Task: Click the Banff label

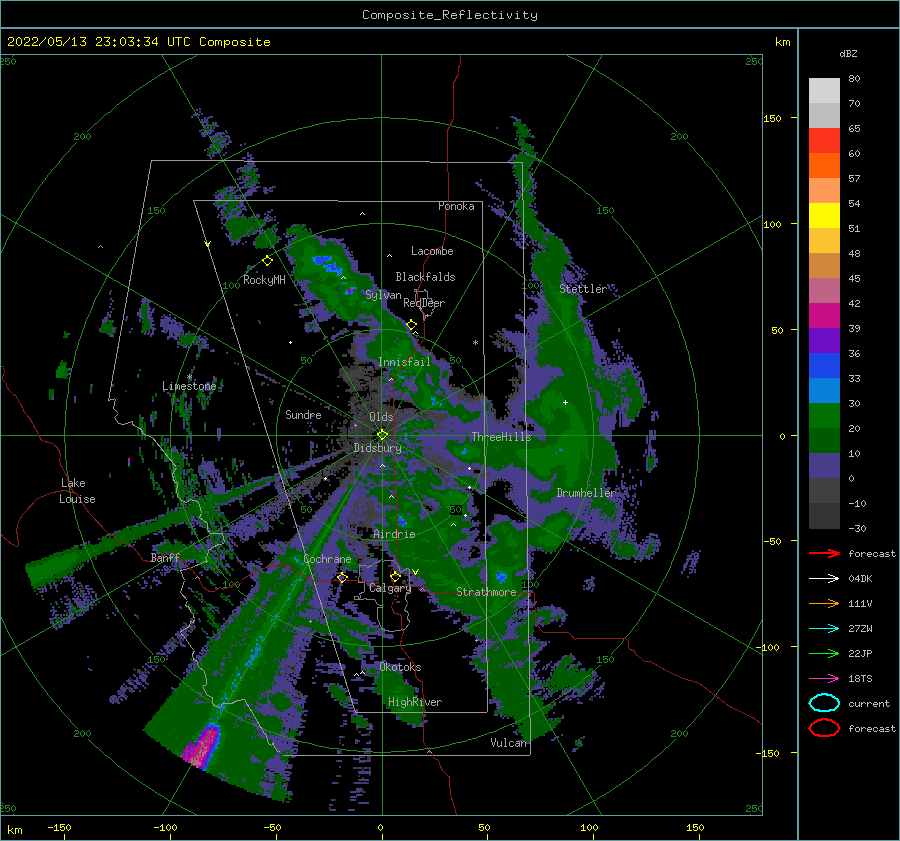Action: pos(165,557)
